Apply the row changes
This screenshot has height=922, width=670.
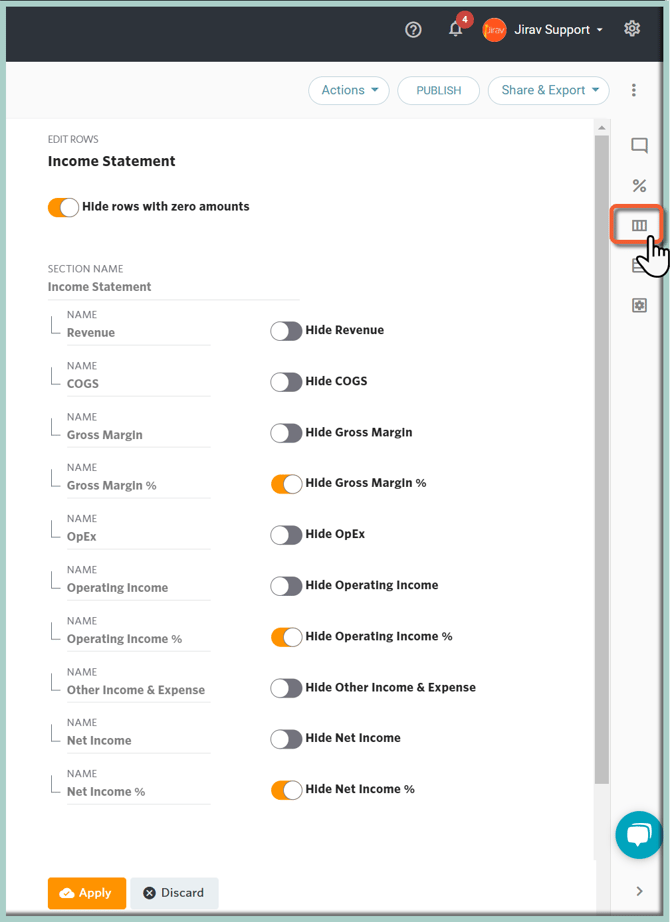click(86, 893)
